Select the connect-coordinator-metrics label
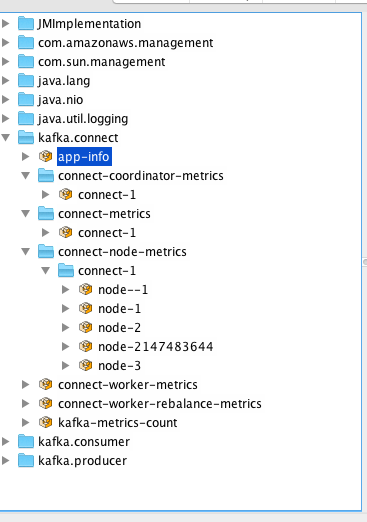This screenshot has height=522, width=367. click(x=141, y=176)
